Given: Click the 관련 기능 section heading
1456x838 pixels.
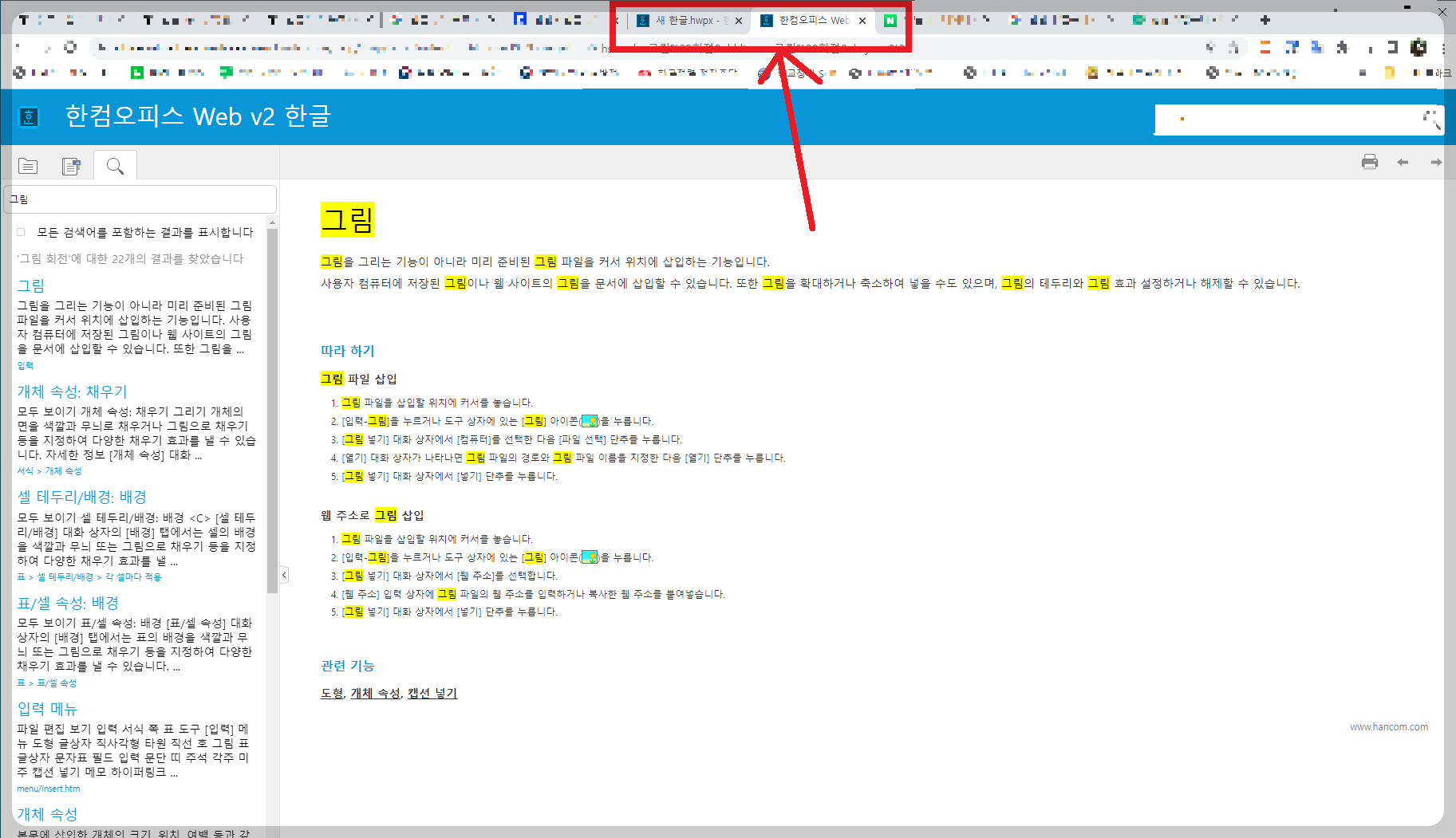Looking at the screenshot, I should click(x=347, y=666).
